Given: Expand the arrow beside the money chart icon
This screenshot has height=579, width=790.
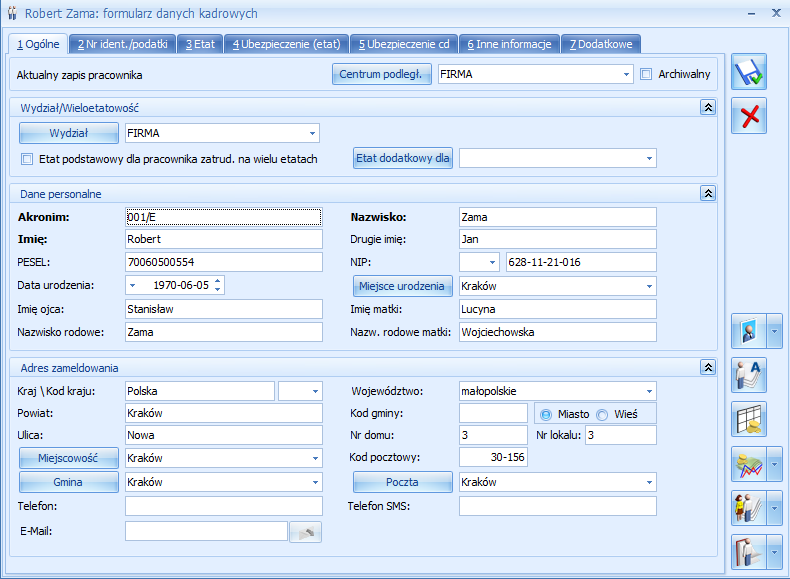Looking at the screenshot, I should 774,464.
